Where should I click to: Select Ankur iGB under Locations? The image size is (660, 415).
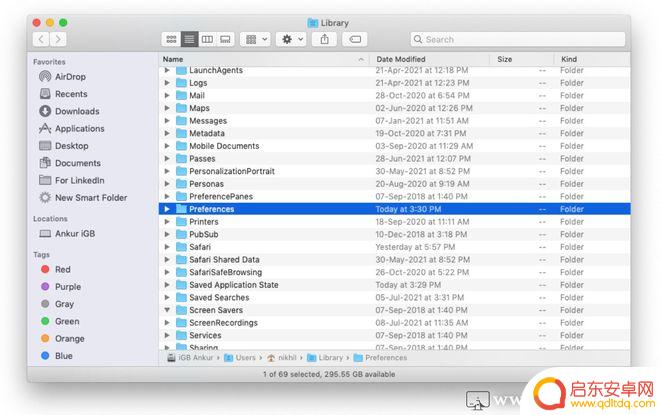[x=67, y=234]
